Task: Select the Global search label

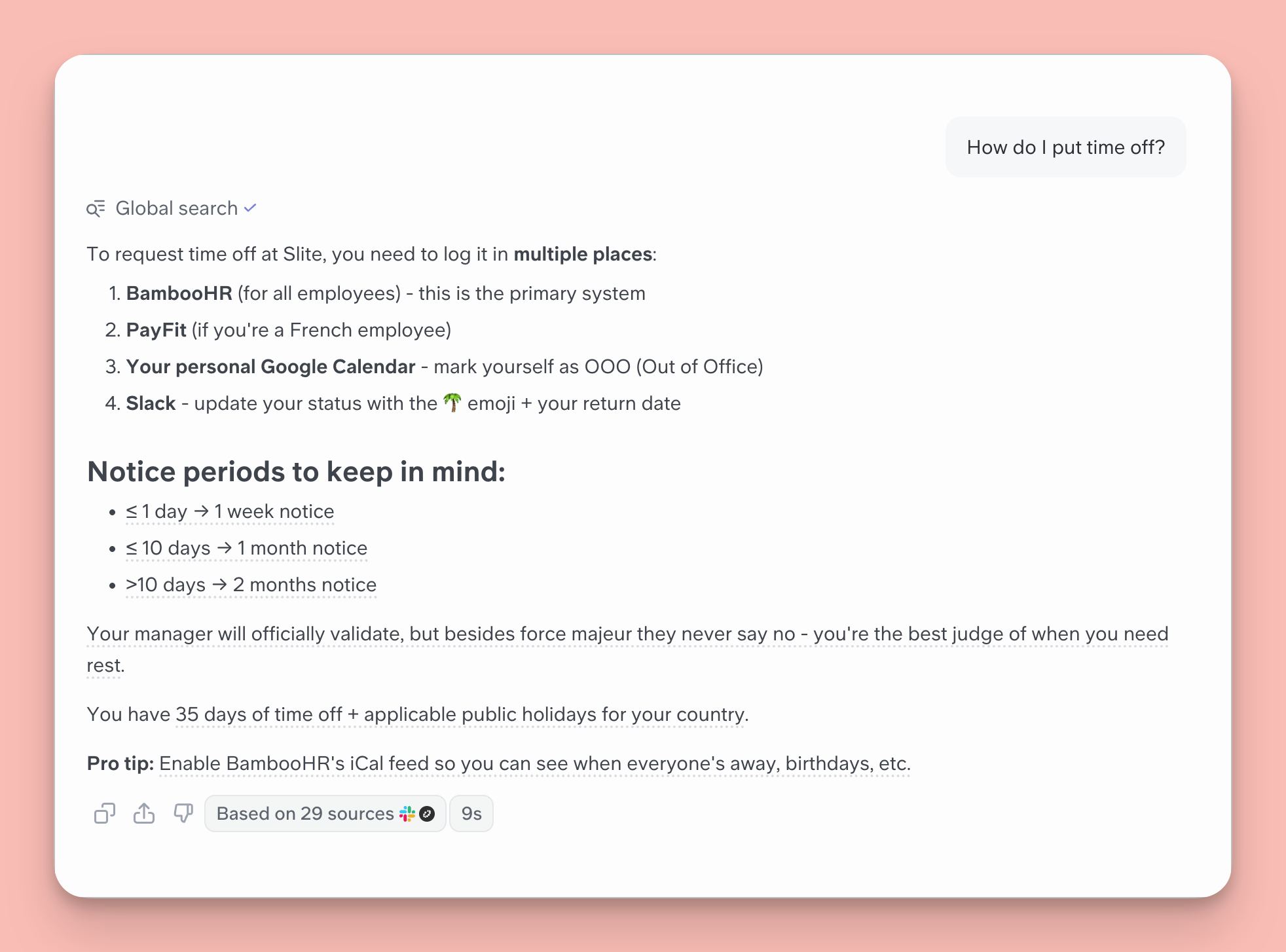Action: point(176,208)
